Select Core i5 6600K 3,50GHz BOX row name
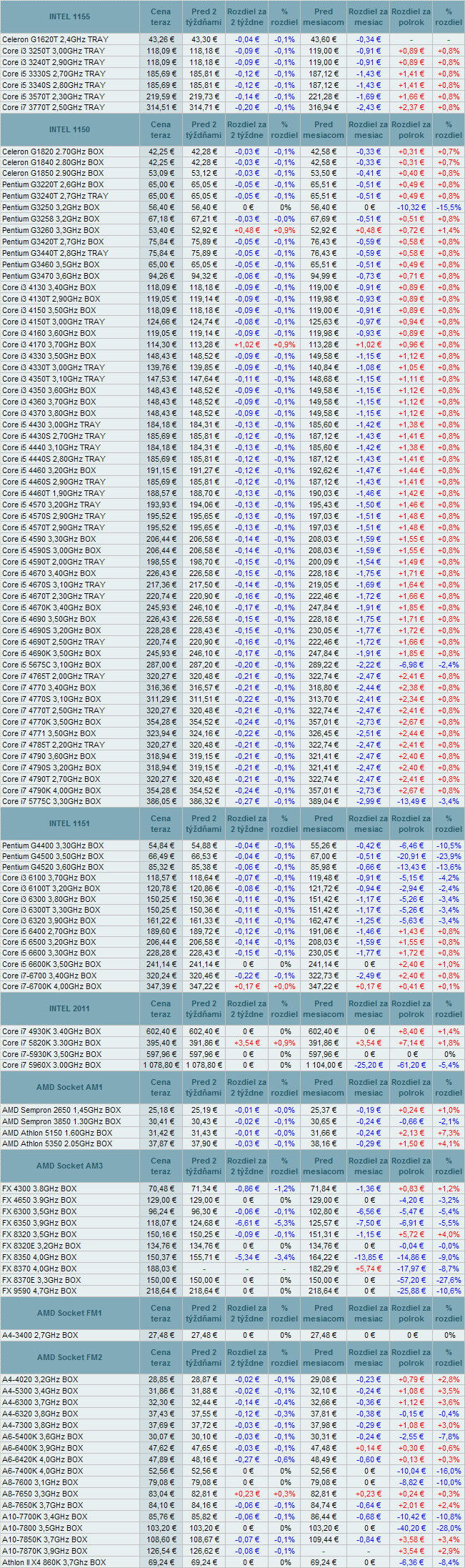This screenshot has height=1568, width=465. pyautogui.click(x=51, y=964)
